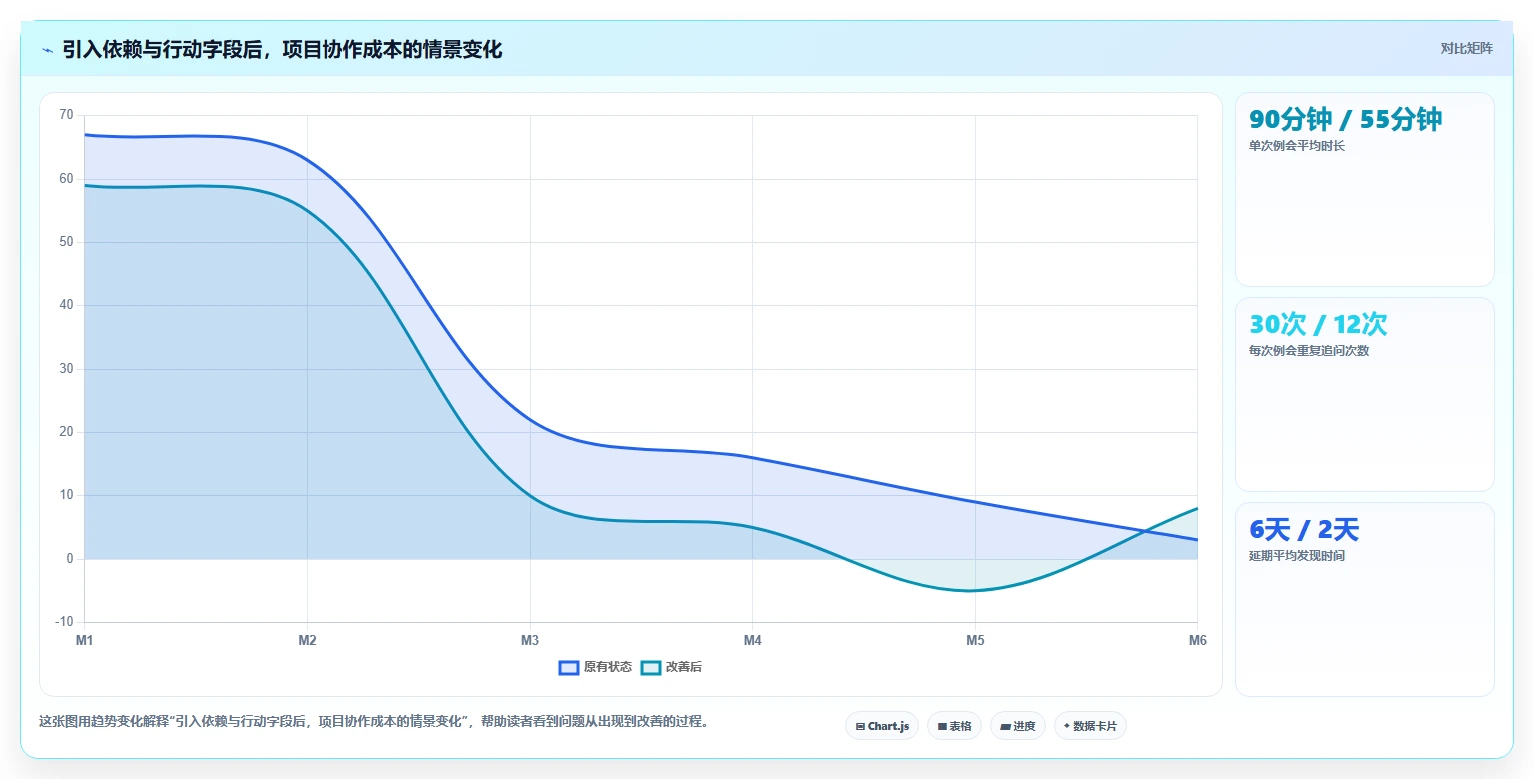Open the 6天 / 2天 stat card

point(1365,599)
